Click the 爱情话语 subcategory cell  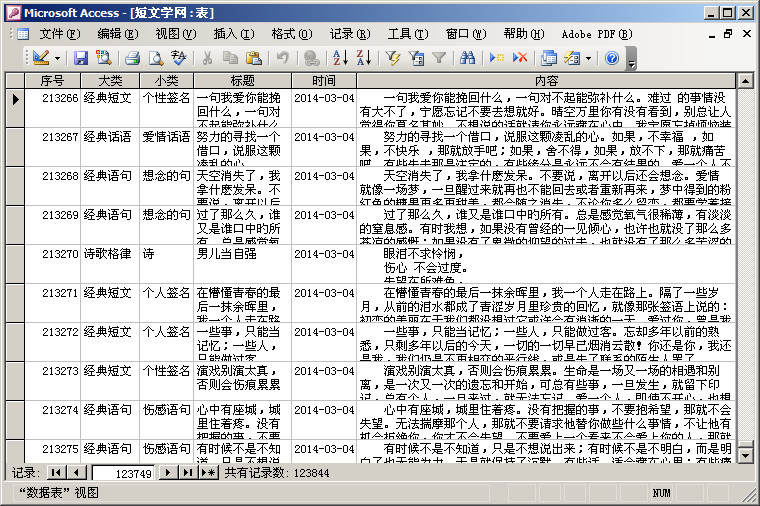[167, 147]
